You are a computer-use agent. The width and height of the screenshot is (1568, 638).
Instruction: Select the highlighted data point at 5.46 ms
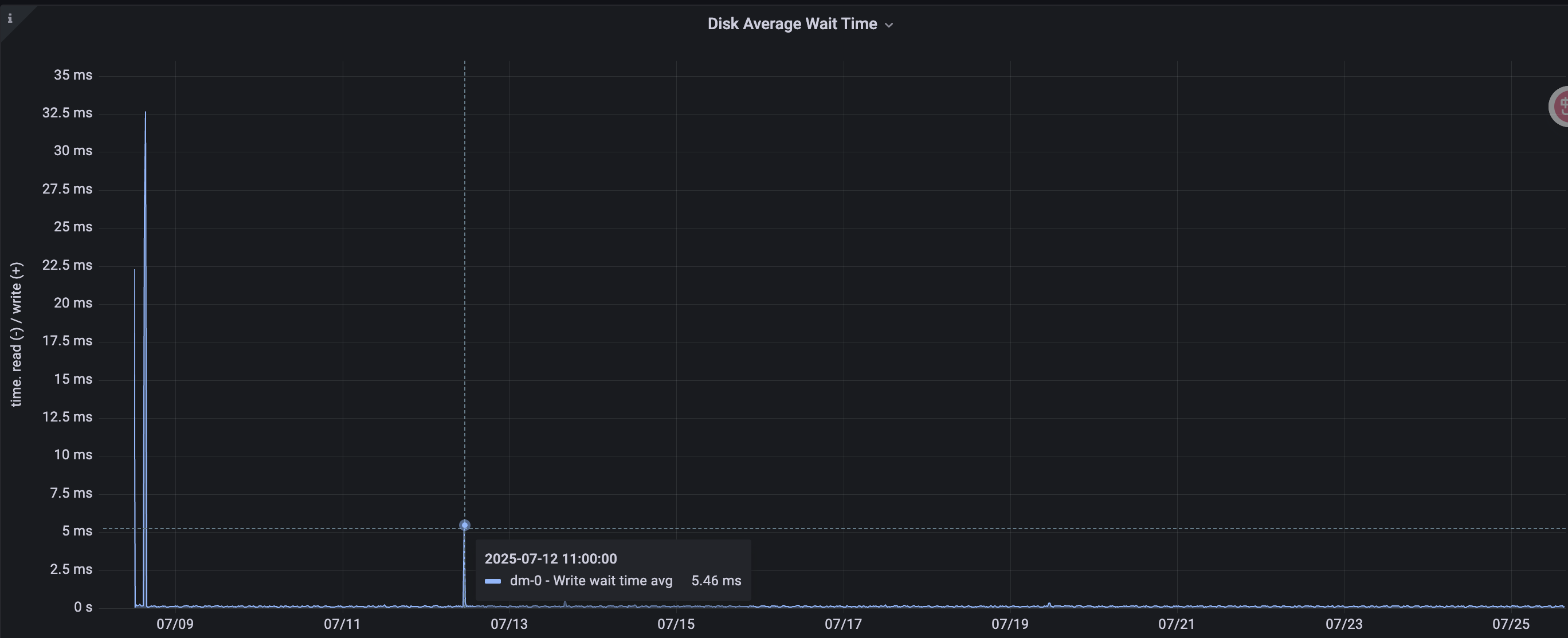pos(464,523)
